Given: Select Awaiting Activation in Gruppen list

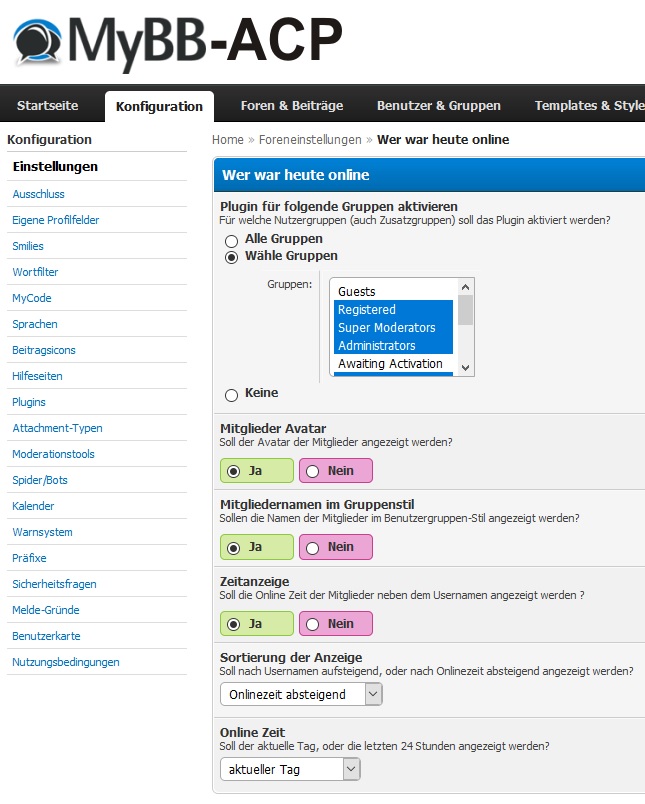Looking at the screenshot, I should (393, 363).
